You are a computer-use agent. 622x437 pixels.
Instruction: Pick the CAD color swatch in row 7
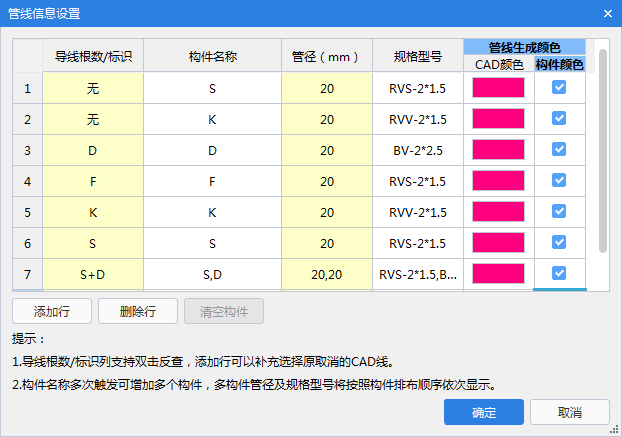click(x=498, y=273)
